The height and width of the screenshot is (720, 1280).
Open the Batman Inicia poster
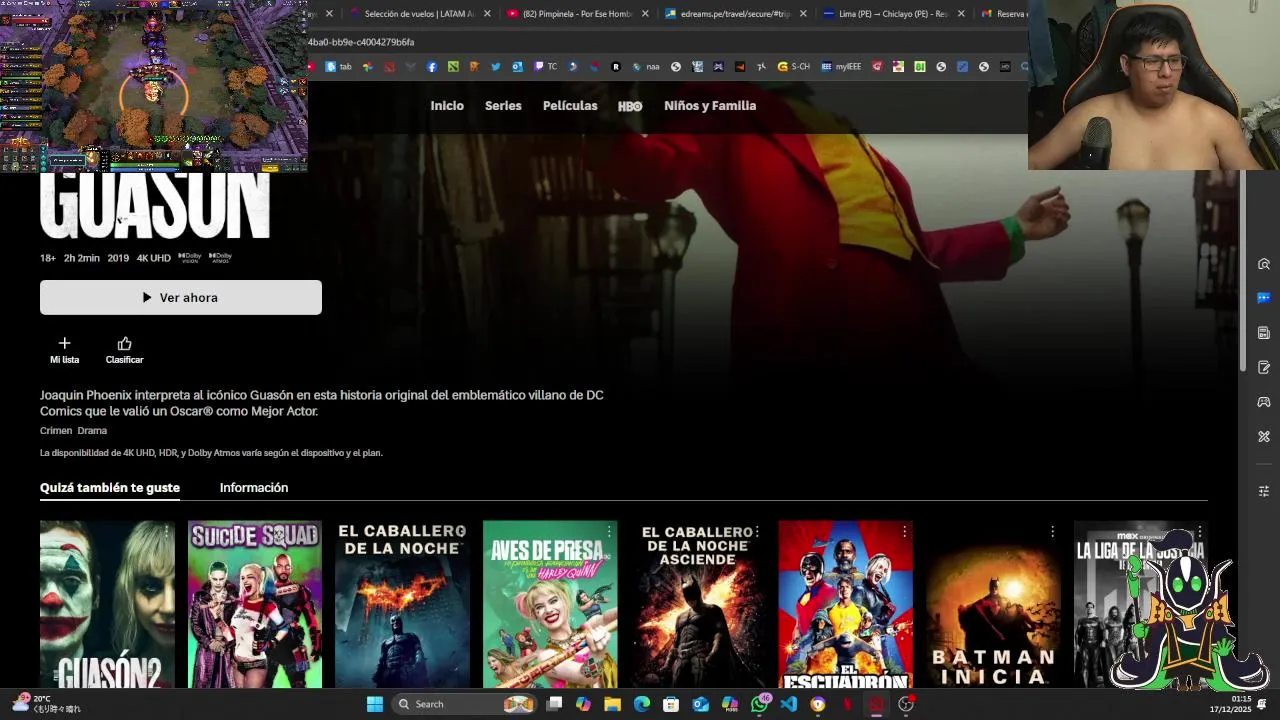[x=993, y=604]
